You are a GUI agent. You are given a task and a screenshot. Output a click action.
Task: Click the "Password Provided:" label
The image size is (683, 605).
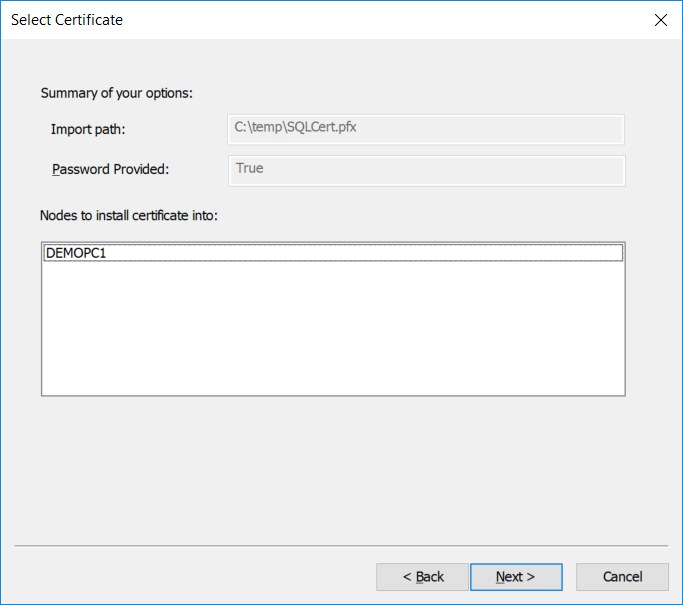[x=110, y=169]
